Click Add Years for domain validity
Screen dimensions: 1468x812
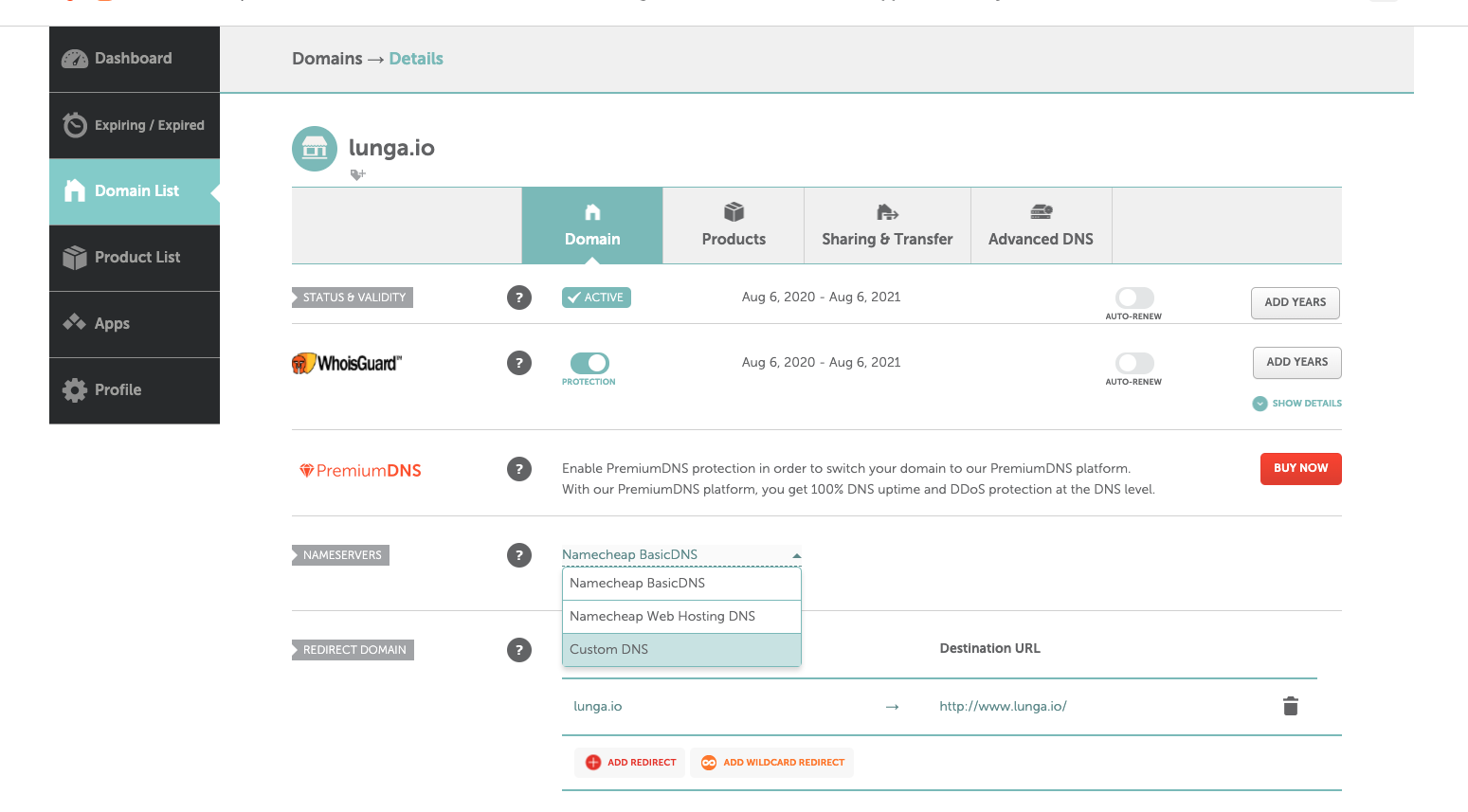click(1296, 303)
